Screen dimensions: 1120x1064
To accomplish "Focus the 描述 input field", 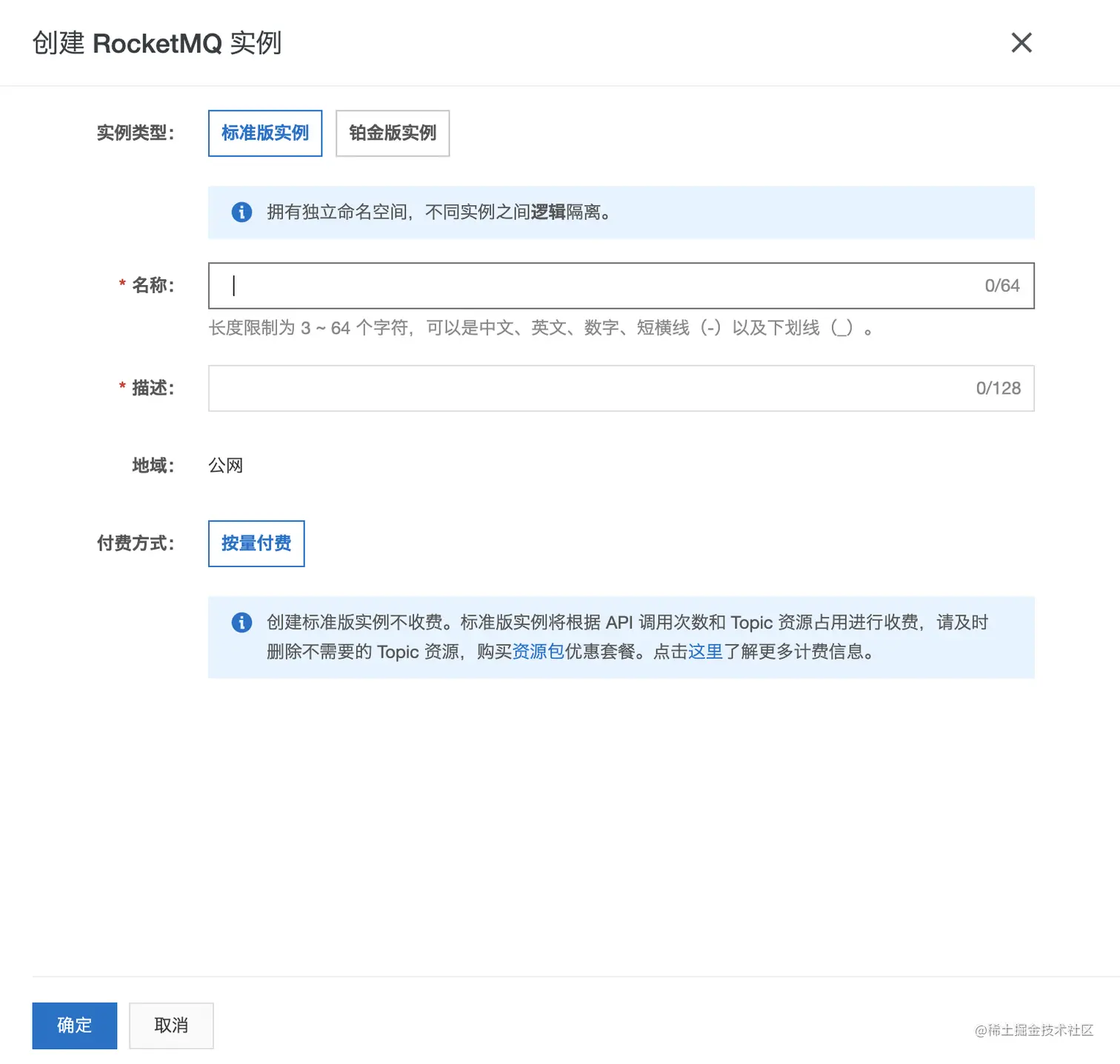I will 621,388.
